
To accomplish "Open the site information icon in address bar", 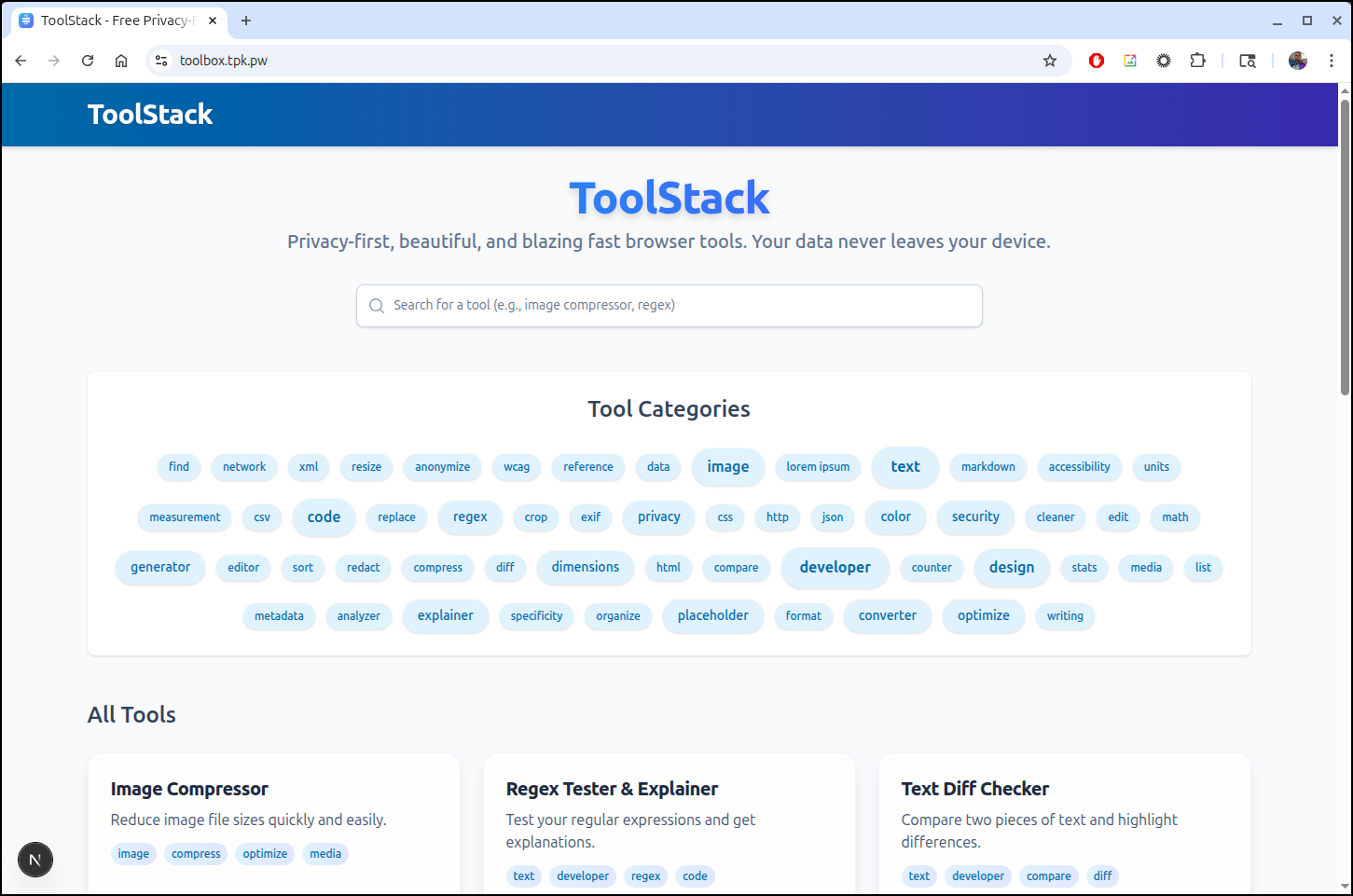I will [161, 61].
